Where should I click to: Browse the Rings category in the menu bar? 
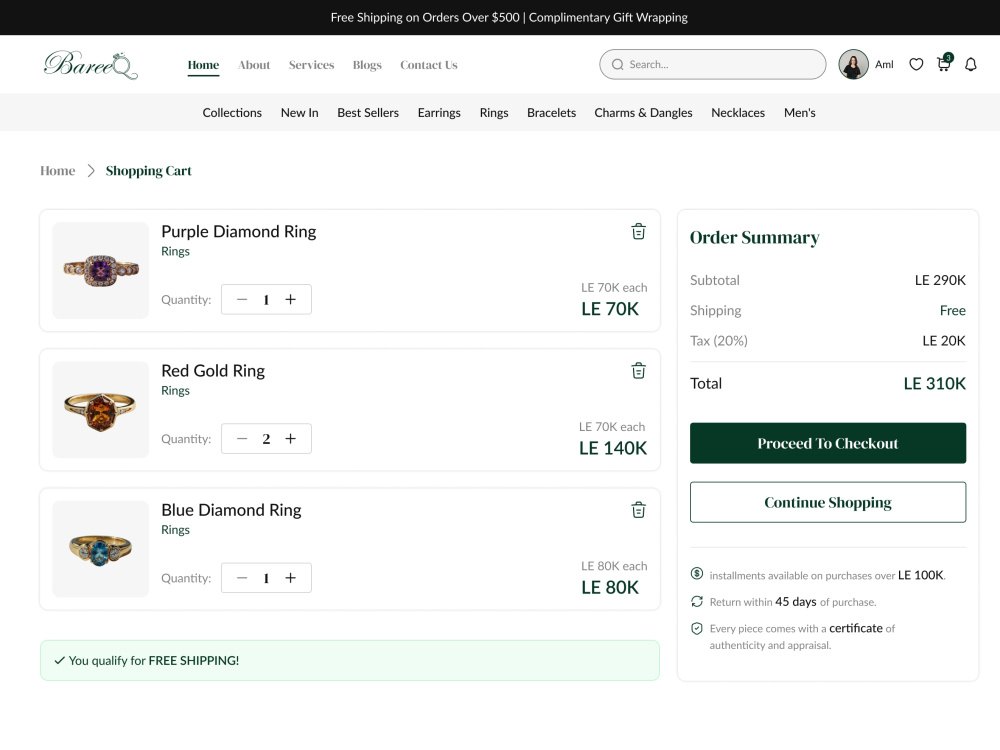pyautogui.click(x=494, y=113)
